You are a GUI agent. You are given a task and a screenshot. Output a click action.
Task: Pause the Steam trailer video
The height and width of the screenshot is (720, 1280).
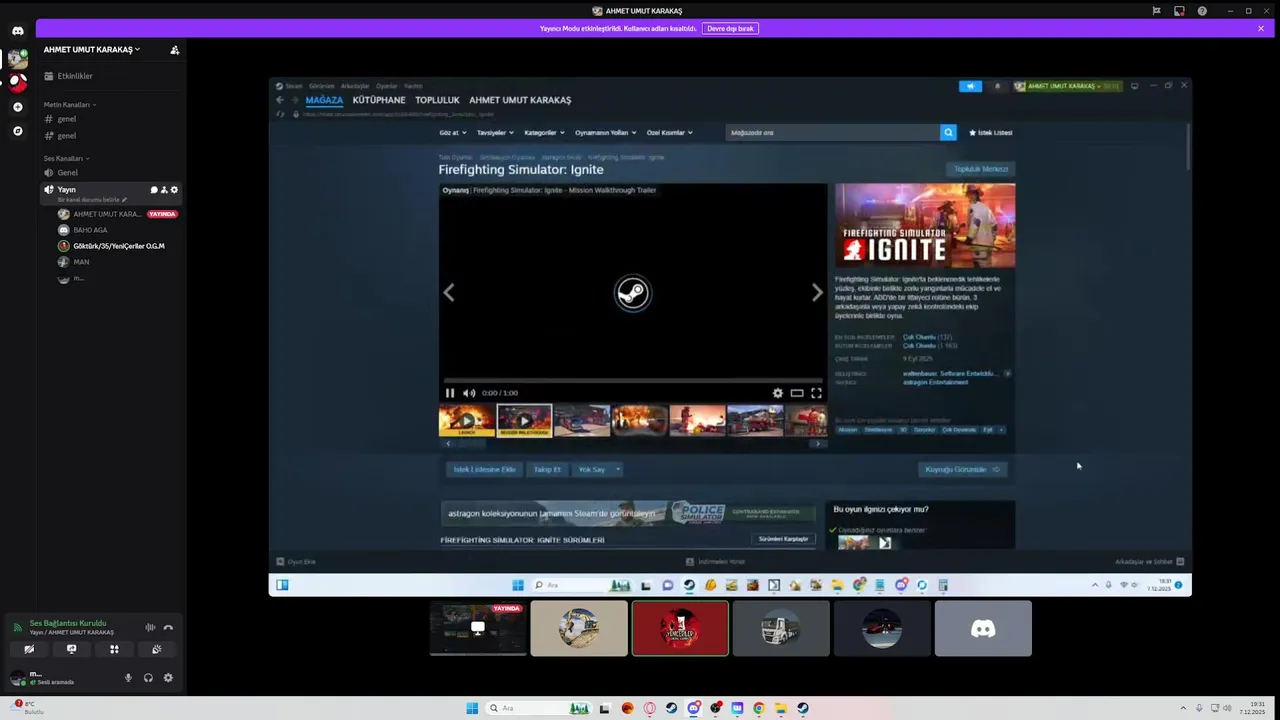pos(450,393)
